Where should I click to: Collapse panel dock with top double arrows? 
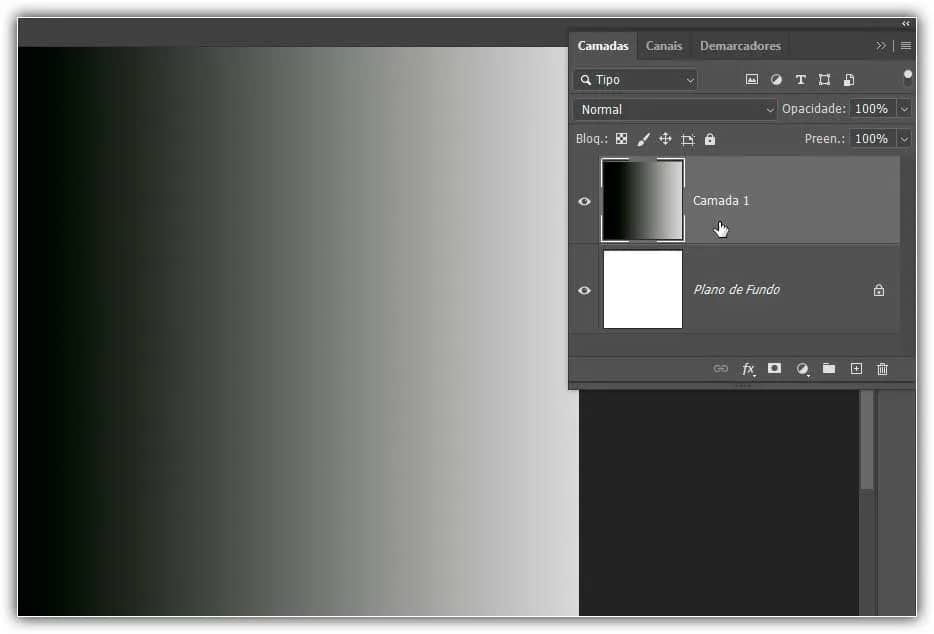click(x=905, y=24)
